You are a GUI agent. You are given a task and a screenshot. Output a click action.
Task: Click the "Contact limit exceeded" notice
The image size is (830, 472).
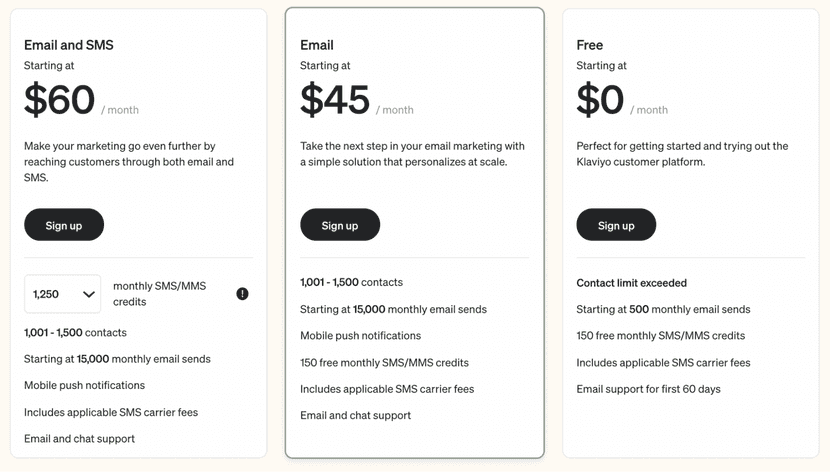[x=632, y=283]
